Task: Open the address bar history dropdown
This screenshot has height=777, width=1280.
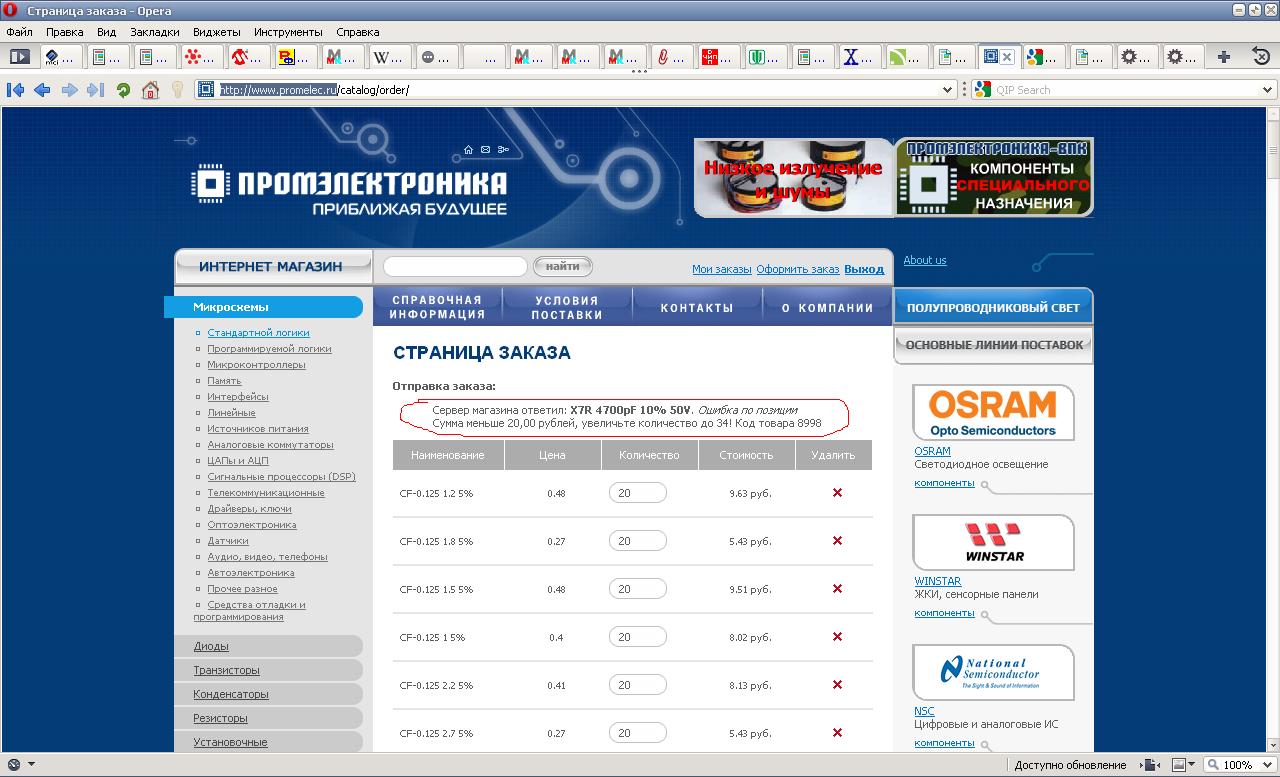Action: pos(948,90)
